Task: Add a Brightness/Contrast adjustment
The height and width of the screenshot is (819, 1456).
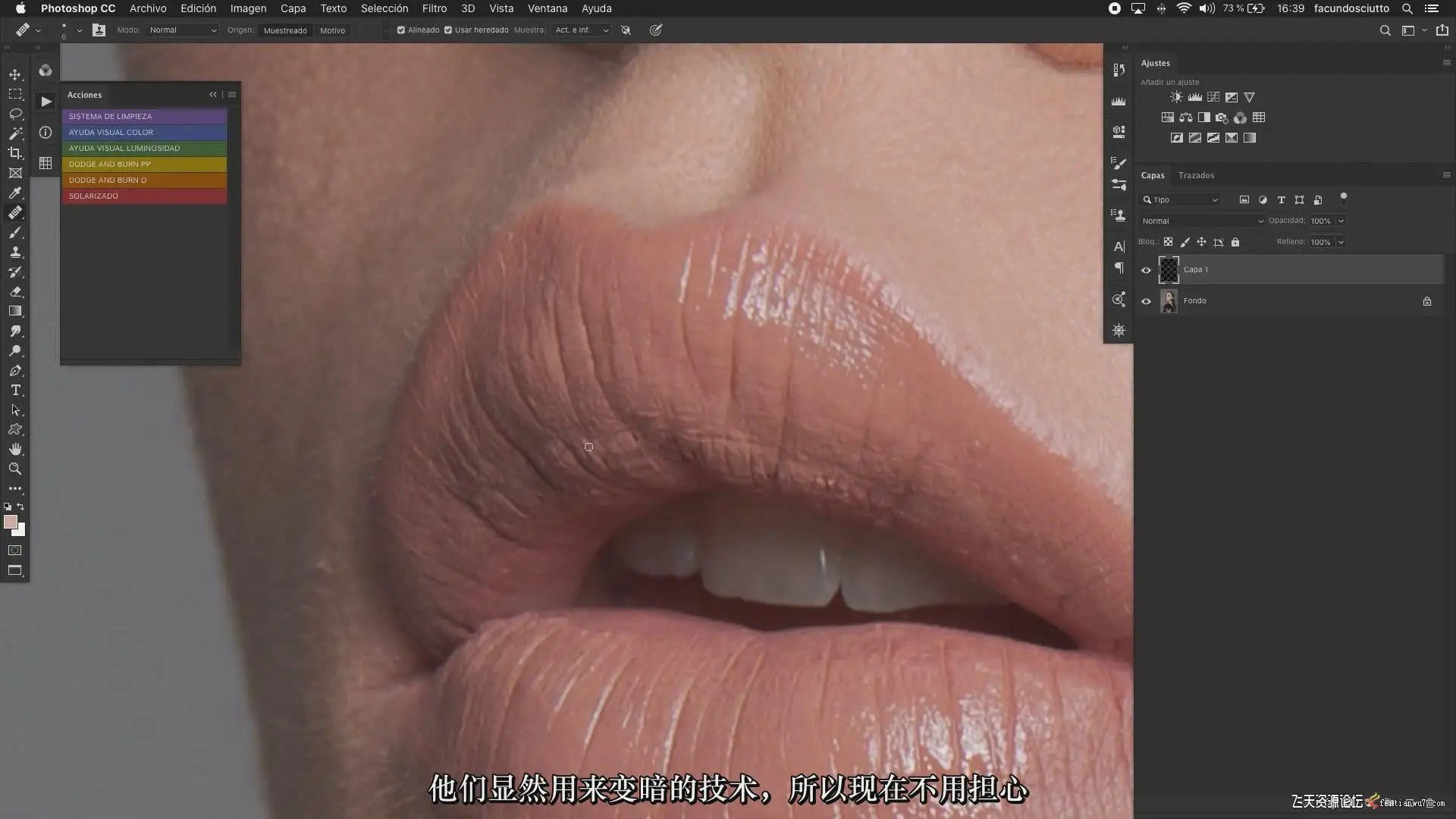Action: pos(1176,97)
